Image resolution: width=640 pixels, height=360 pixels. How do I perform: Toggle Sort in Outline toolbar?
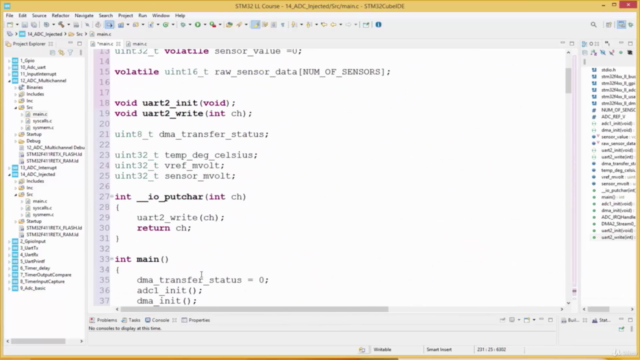594,53
